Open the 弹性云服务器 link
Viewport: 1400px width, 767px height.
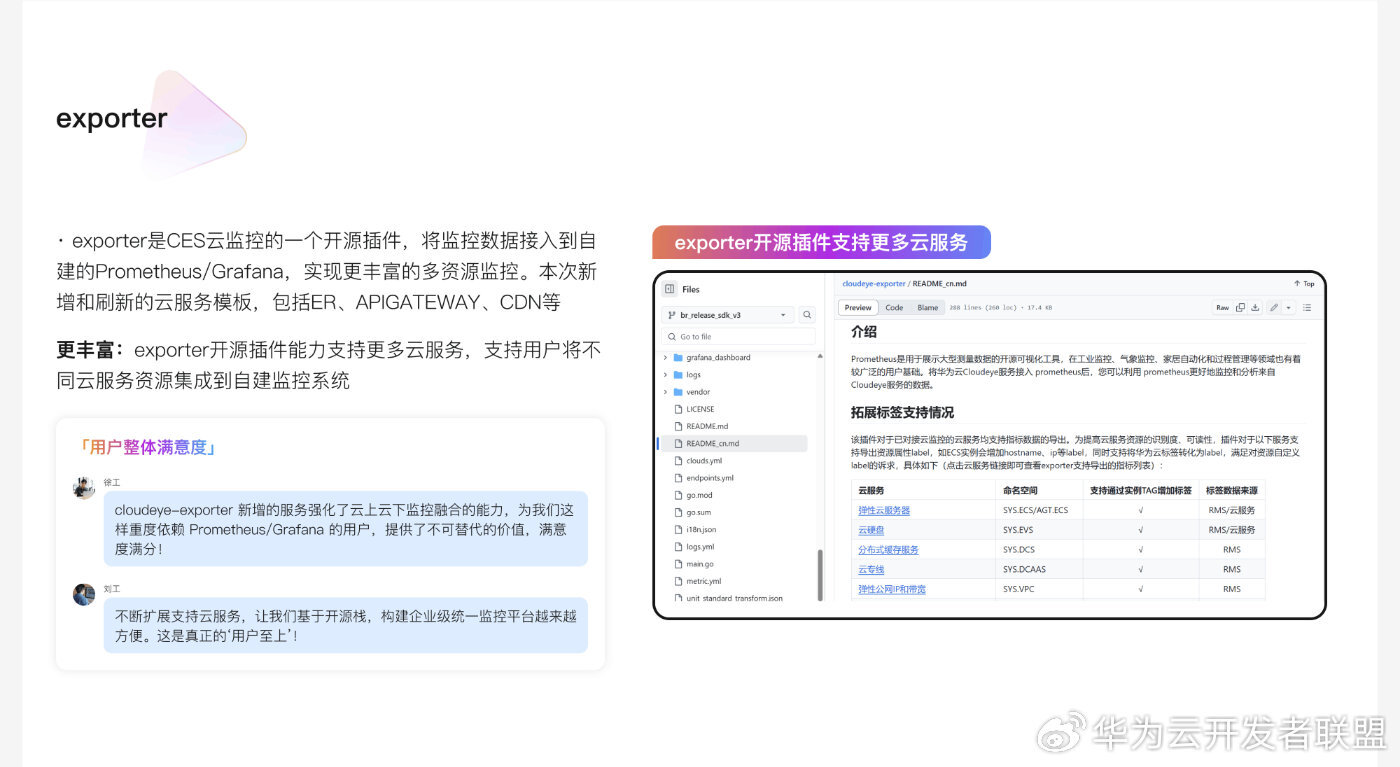click(x=884, y=510)
